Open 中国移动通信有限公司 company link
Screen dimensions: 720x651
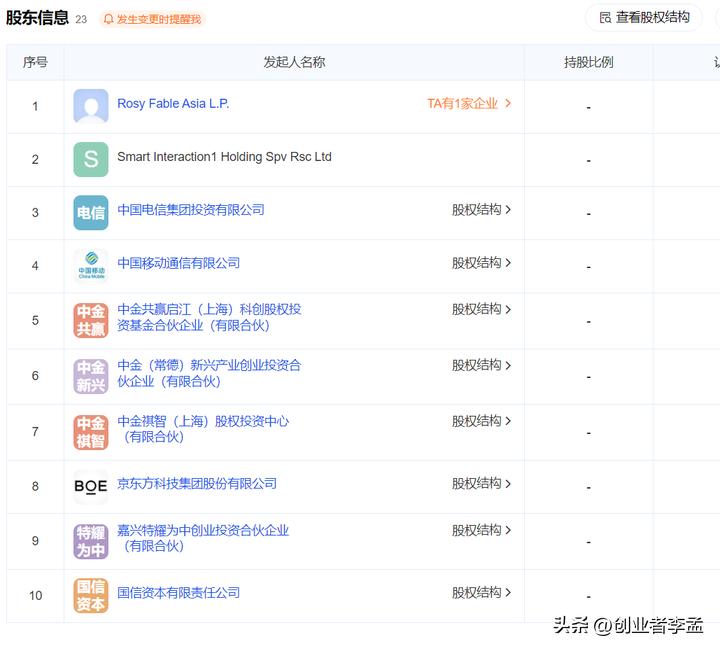pyautogui.click(x=179, y=263)
